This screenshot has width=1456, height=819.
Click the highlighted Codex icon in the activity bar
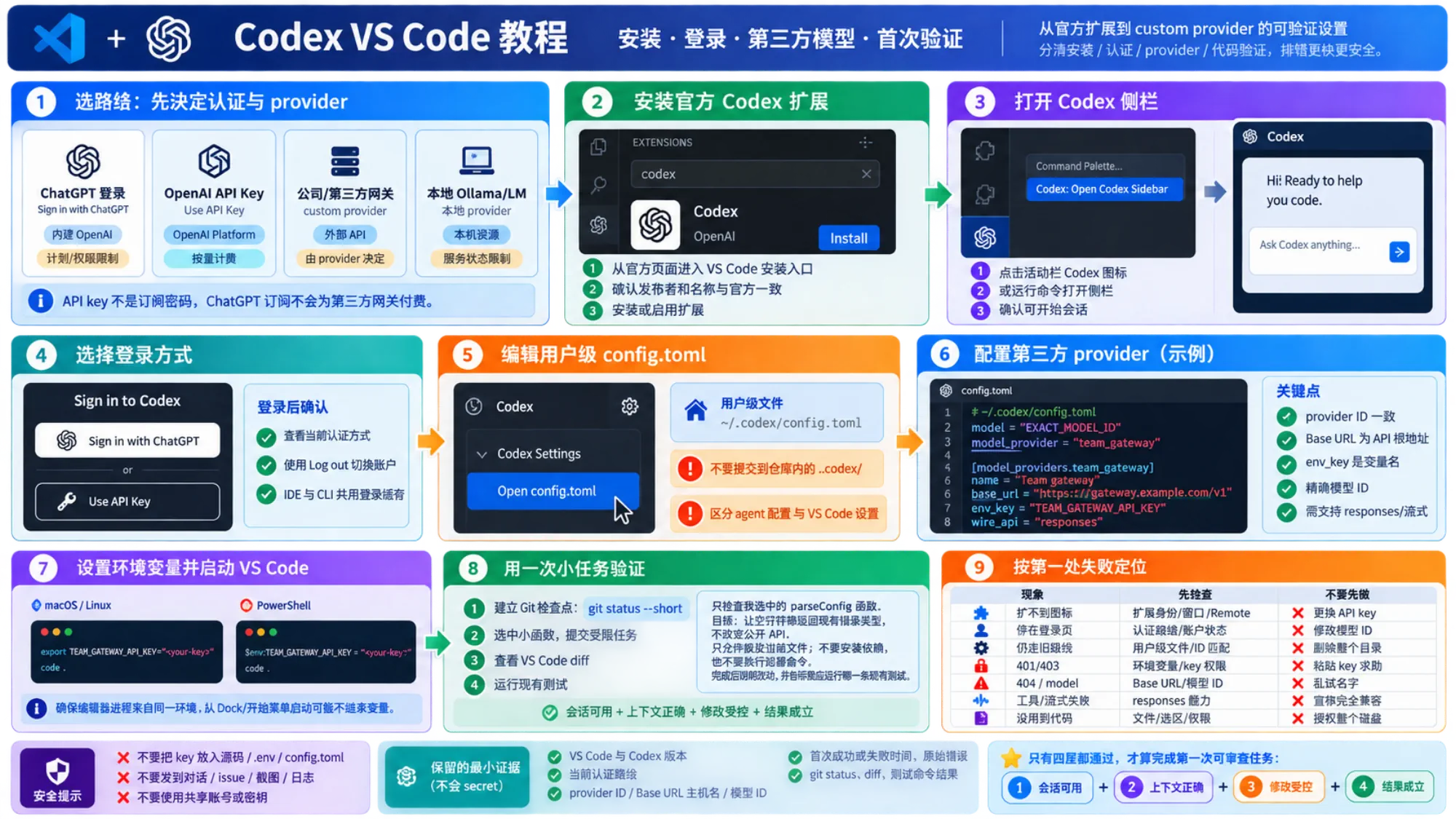985,237
